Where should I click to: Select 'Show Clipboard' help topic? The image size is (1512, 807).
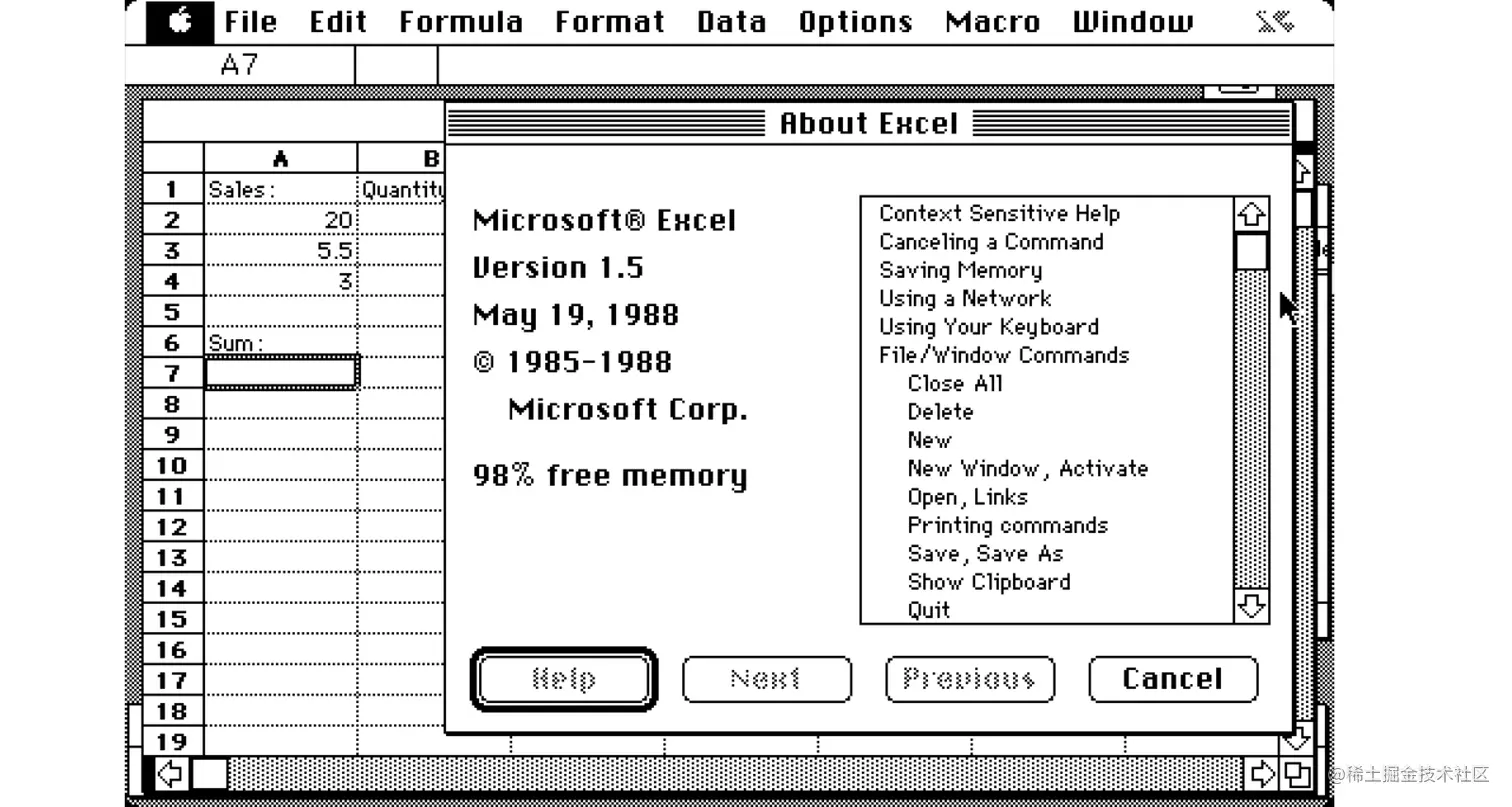pos(989,582)
